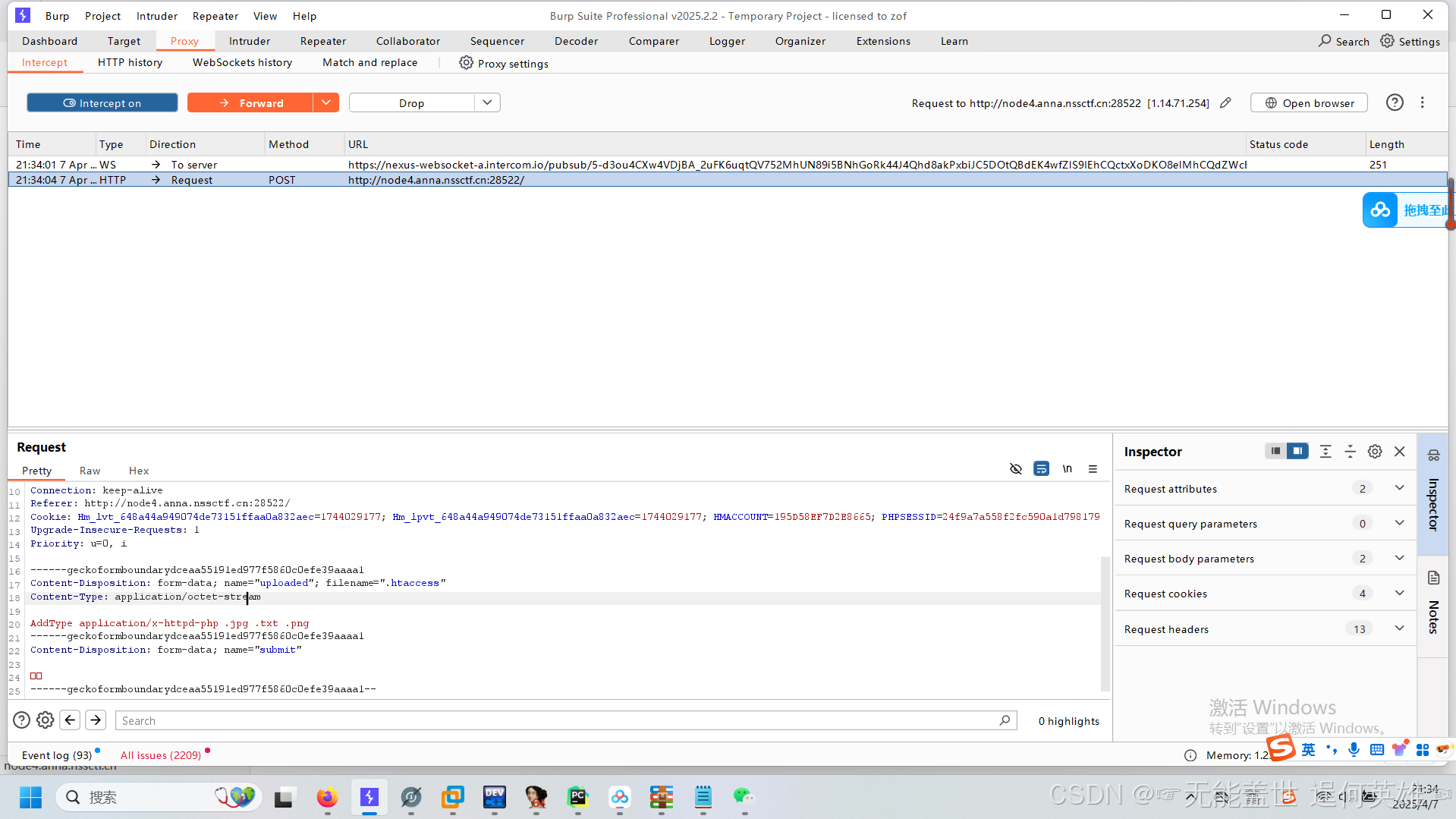Close the Inspector panel
Viewport: 1456px width, 819px height.
pos(1400,452)
